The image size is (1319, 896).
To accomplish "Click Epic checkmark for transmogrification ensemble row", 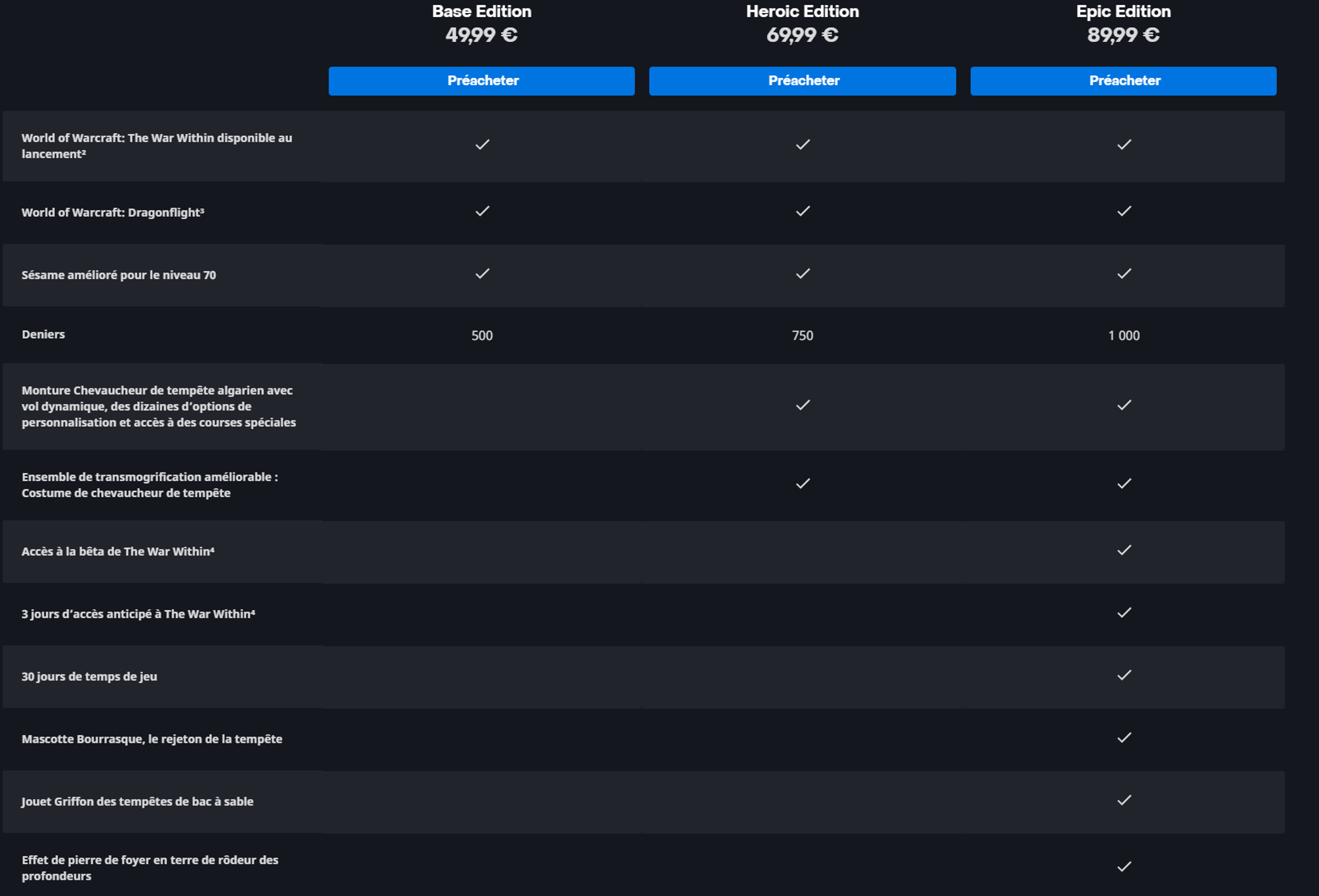I will [1124, 484].
